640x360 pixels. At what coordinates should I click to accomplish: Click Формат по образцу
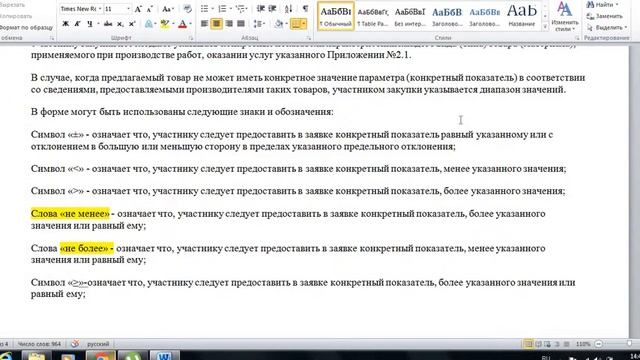(27, 27)
